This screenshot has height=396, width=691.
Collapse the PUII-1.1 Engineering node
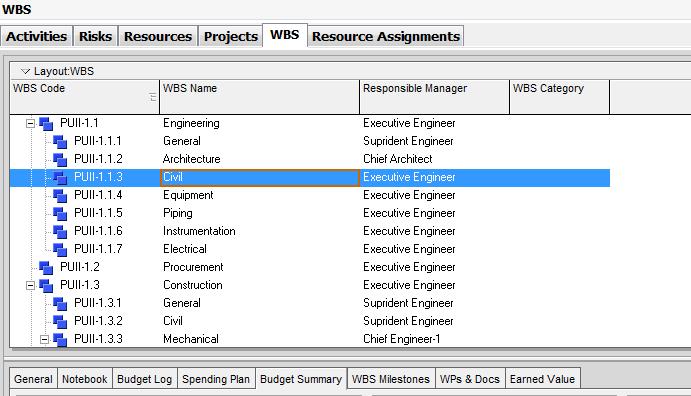point(30,123)
